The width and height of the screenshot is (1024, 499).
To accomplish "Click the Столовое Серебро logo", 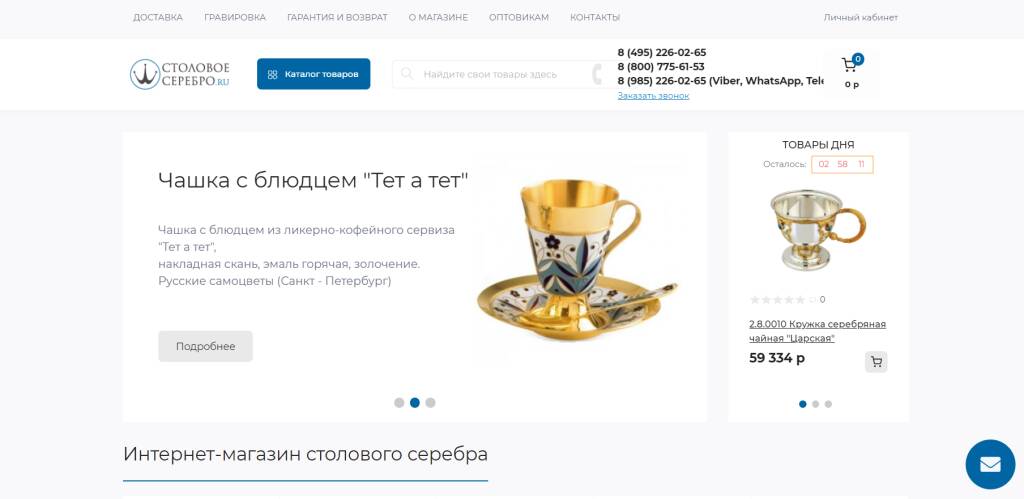I will coord(180,74).
